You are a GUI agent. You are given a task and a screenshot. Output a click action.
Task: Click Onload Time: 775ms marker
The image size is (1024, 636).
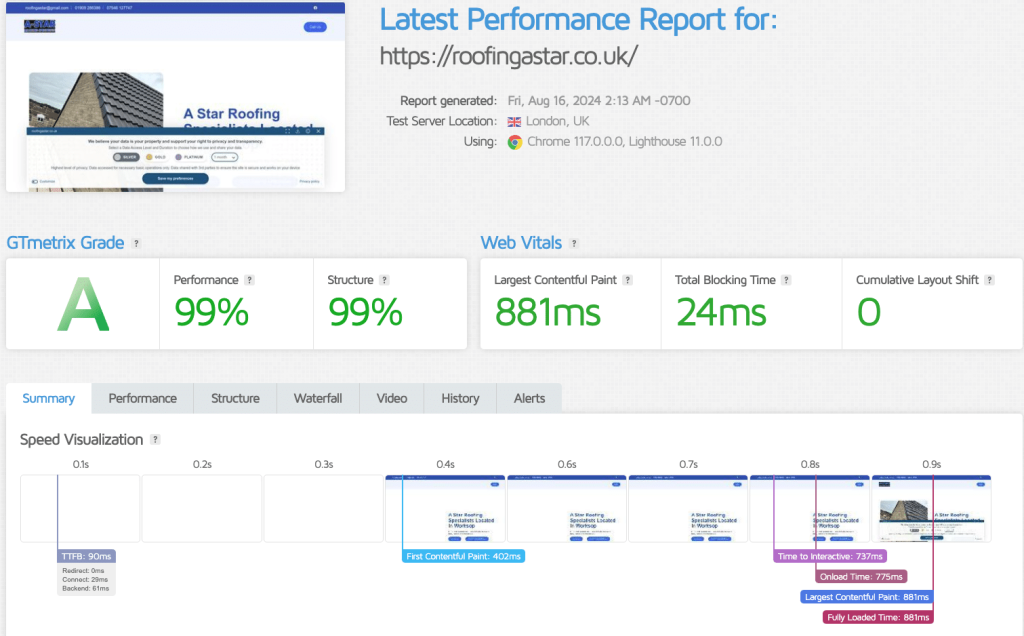coord(861,577)
